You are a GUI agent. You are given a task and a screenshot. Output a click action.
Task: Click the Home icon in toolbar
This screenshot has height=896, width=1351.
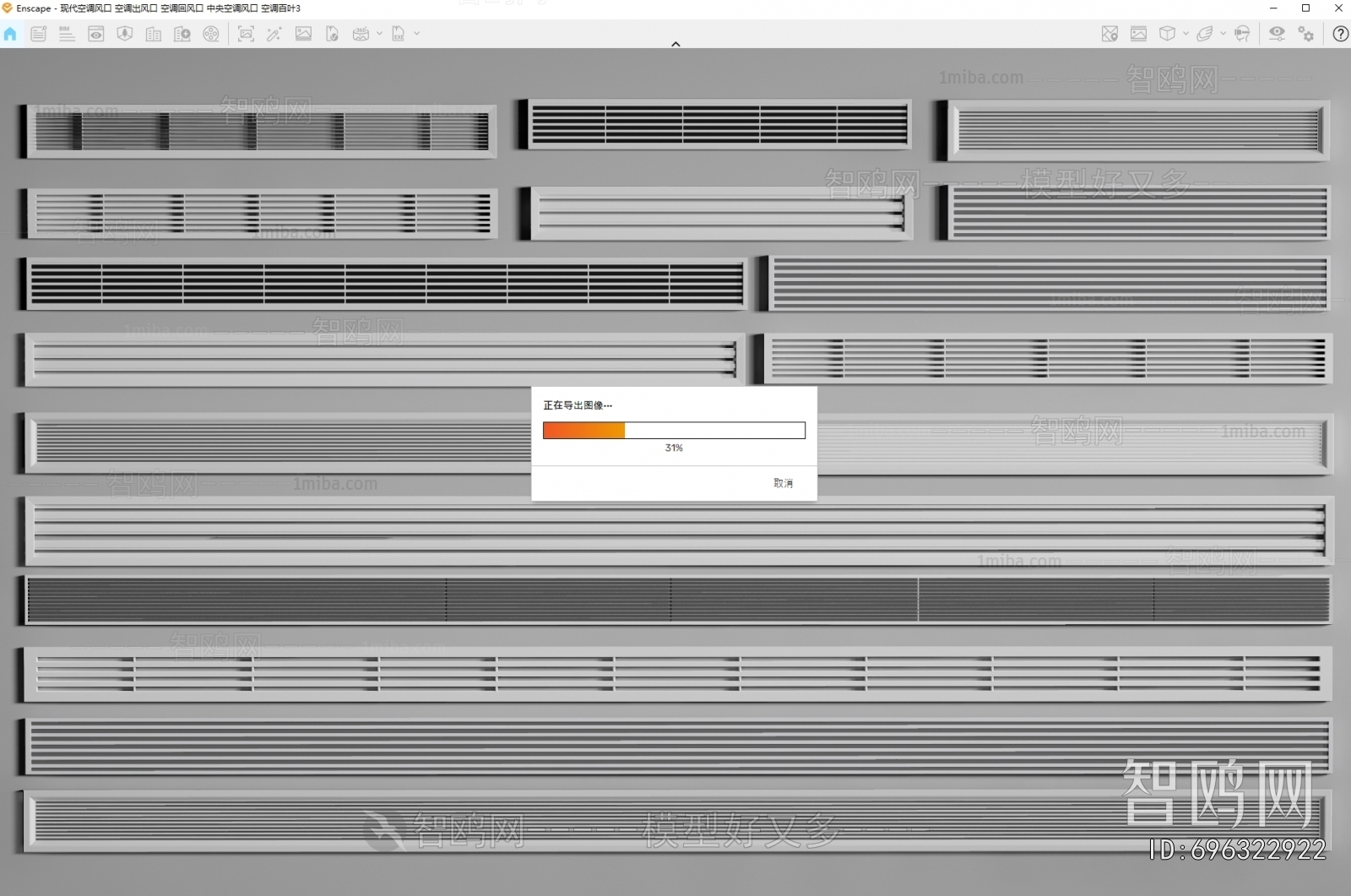(x=10, y=34)
